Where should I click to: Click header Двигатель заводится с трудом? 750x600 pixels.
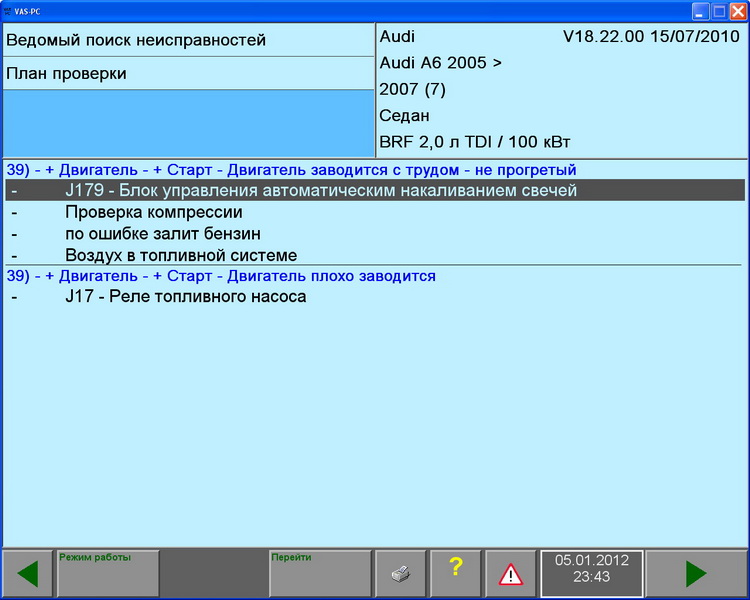291,169
